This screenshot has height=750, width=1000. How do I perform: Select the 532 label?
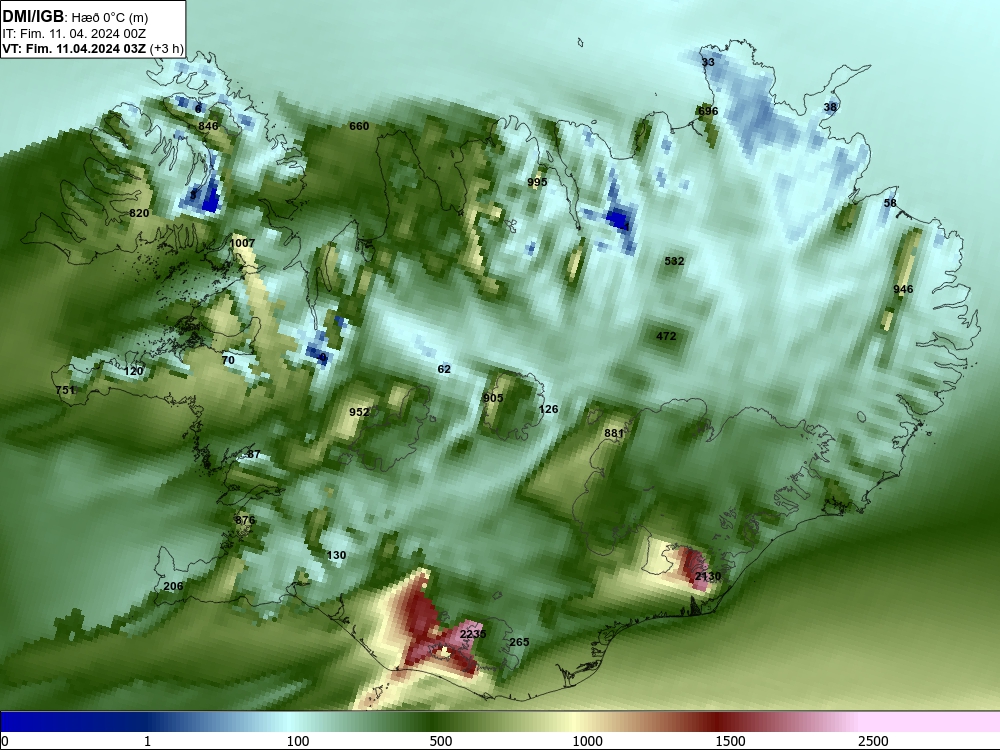click(x=674, y=261)
